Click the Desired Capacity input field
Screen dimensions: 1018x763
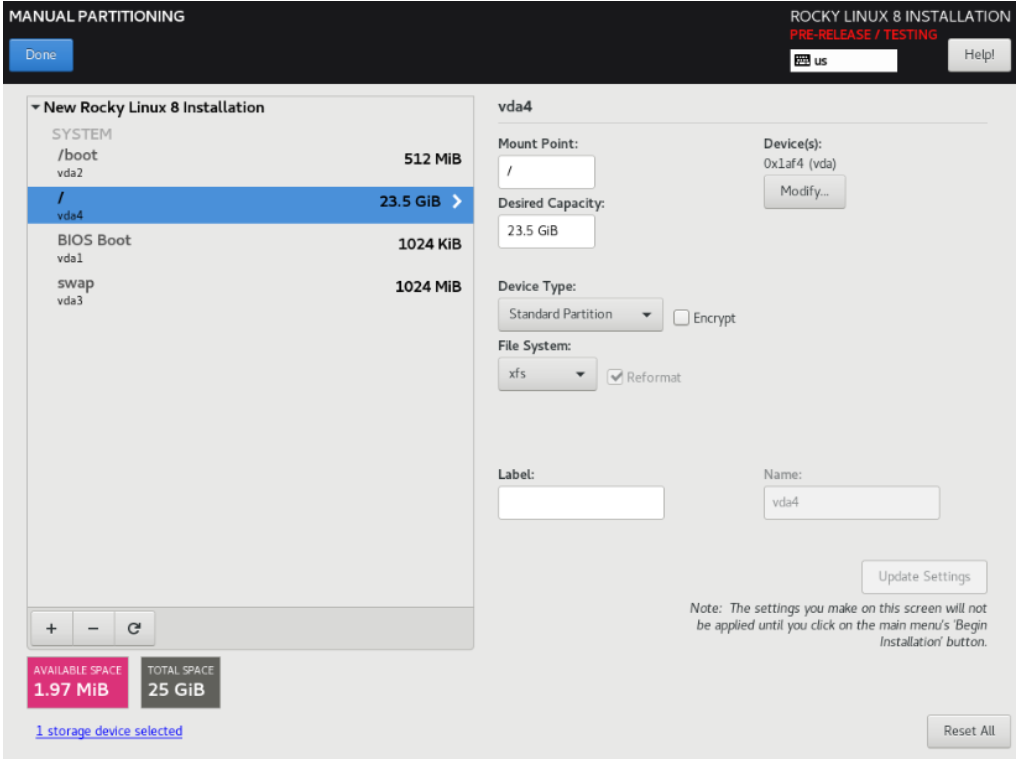[x=546, y=231]
